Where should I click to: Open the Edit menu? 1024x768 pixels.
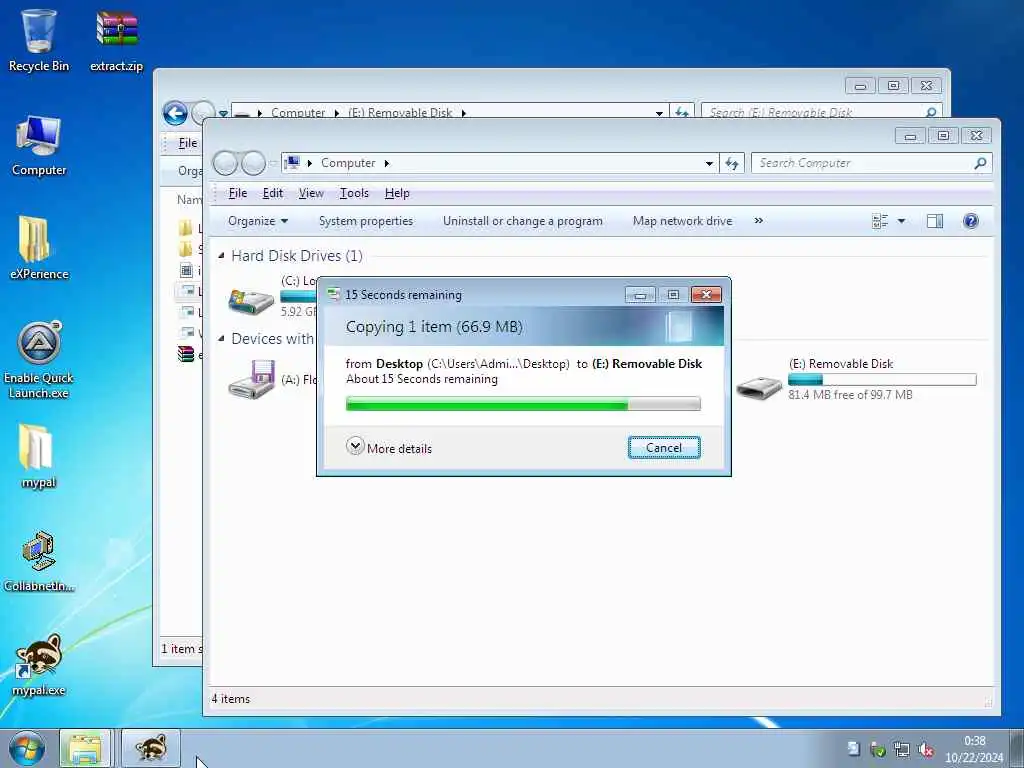click(x=272, y=193)
